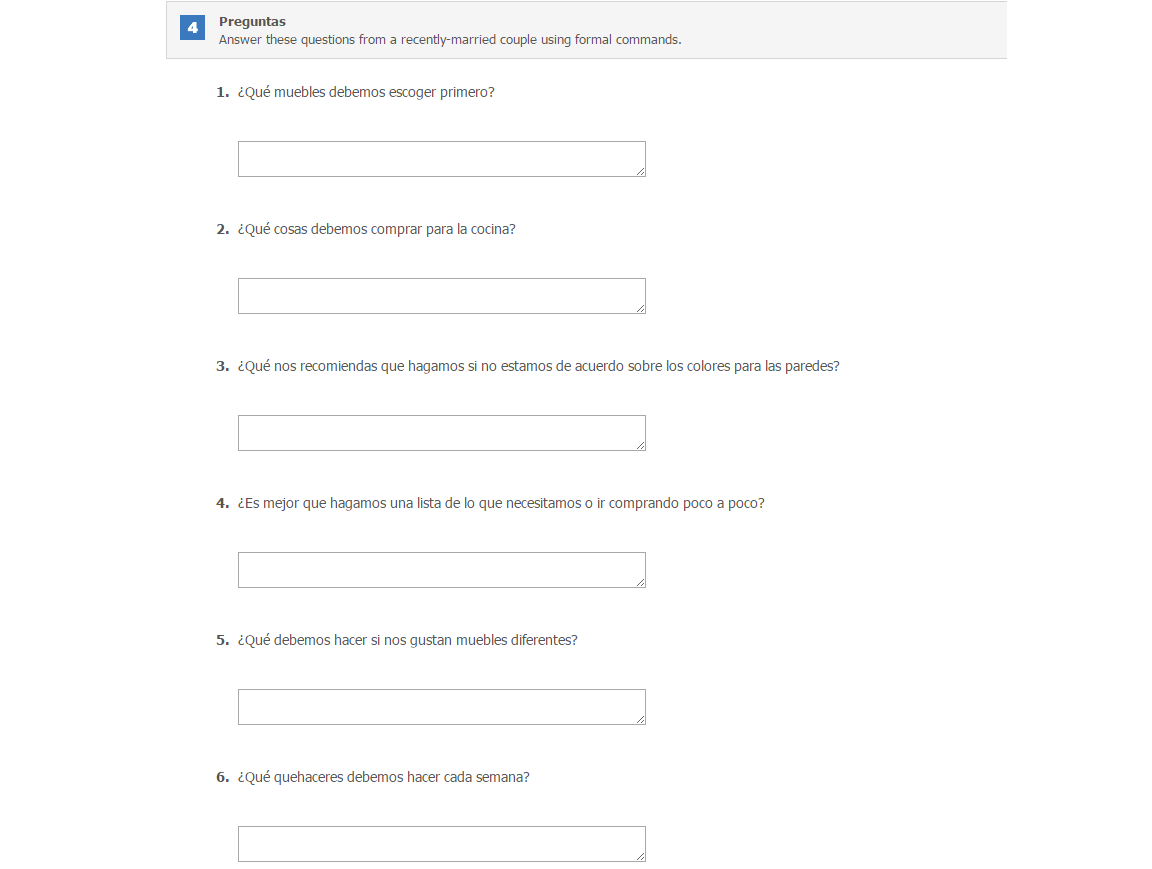Click the resize grip of question 5 textbox
The width and height of the screenshot is (1152, 869).
(x=641, y=719)
